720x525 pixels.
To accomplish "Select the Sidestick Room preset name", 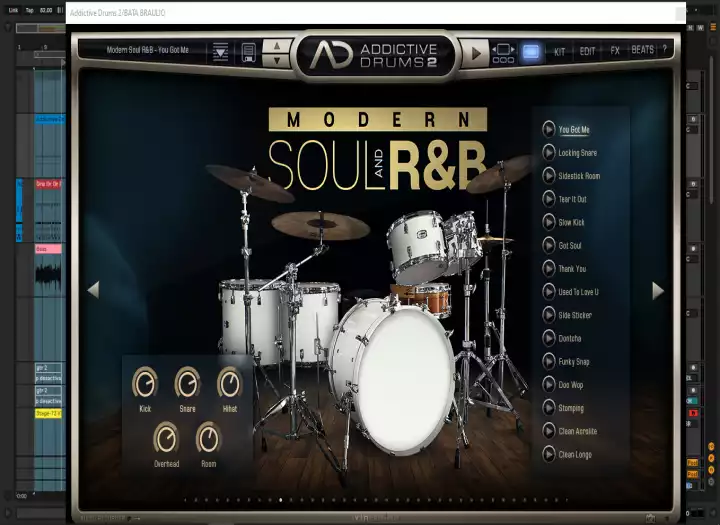I will [x=579, y=176].
